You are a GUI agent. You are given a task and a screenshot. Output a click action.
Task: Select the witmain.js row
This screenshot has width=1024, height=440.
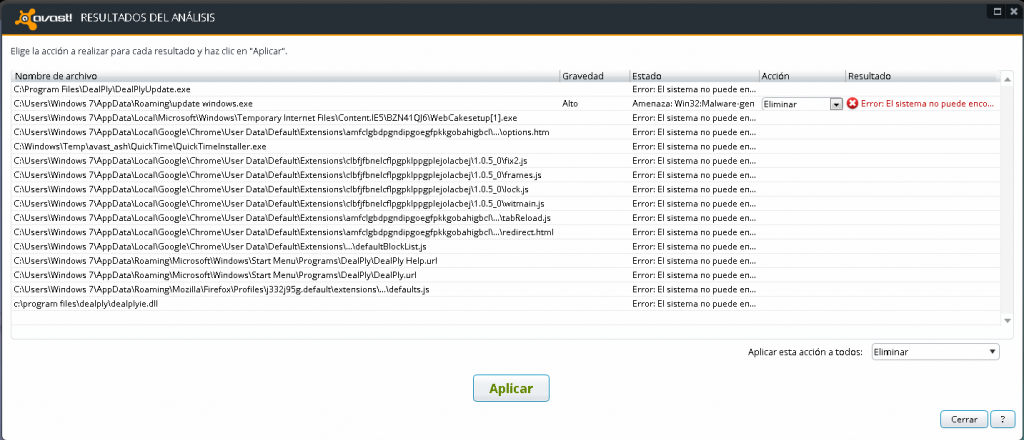click(505, 204)
